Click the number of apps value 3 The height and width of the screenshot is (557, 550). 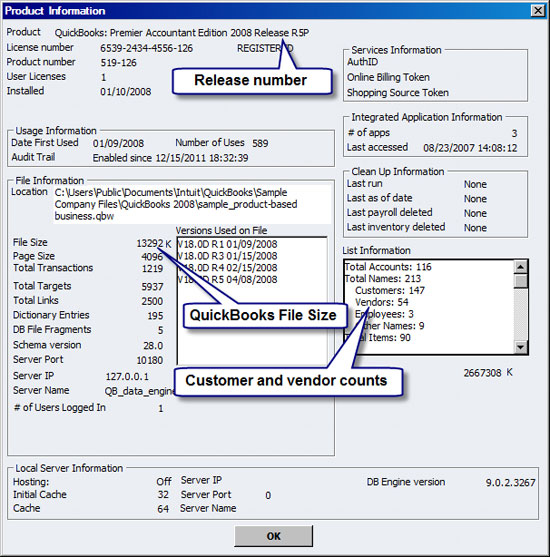click(x=514, y=133)
